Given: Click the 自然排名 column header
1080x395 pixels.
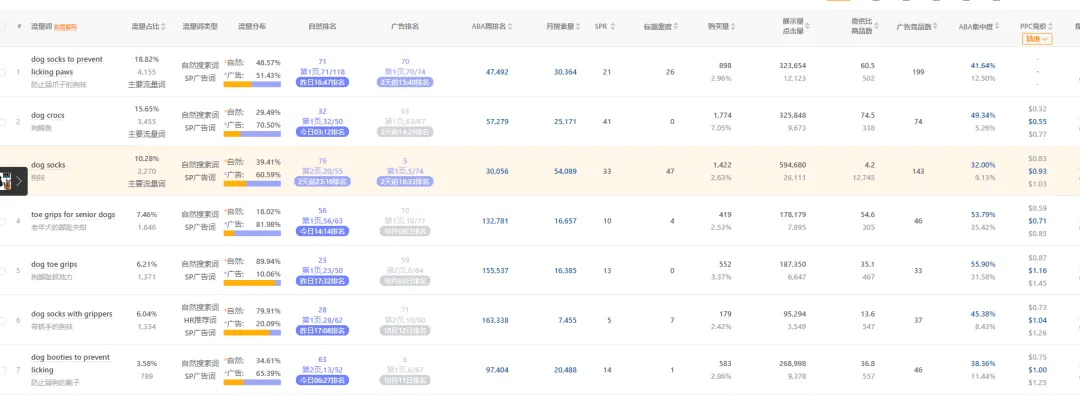Looking at the screenshot, I should click(322, 27).
